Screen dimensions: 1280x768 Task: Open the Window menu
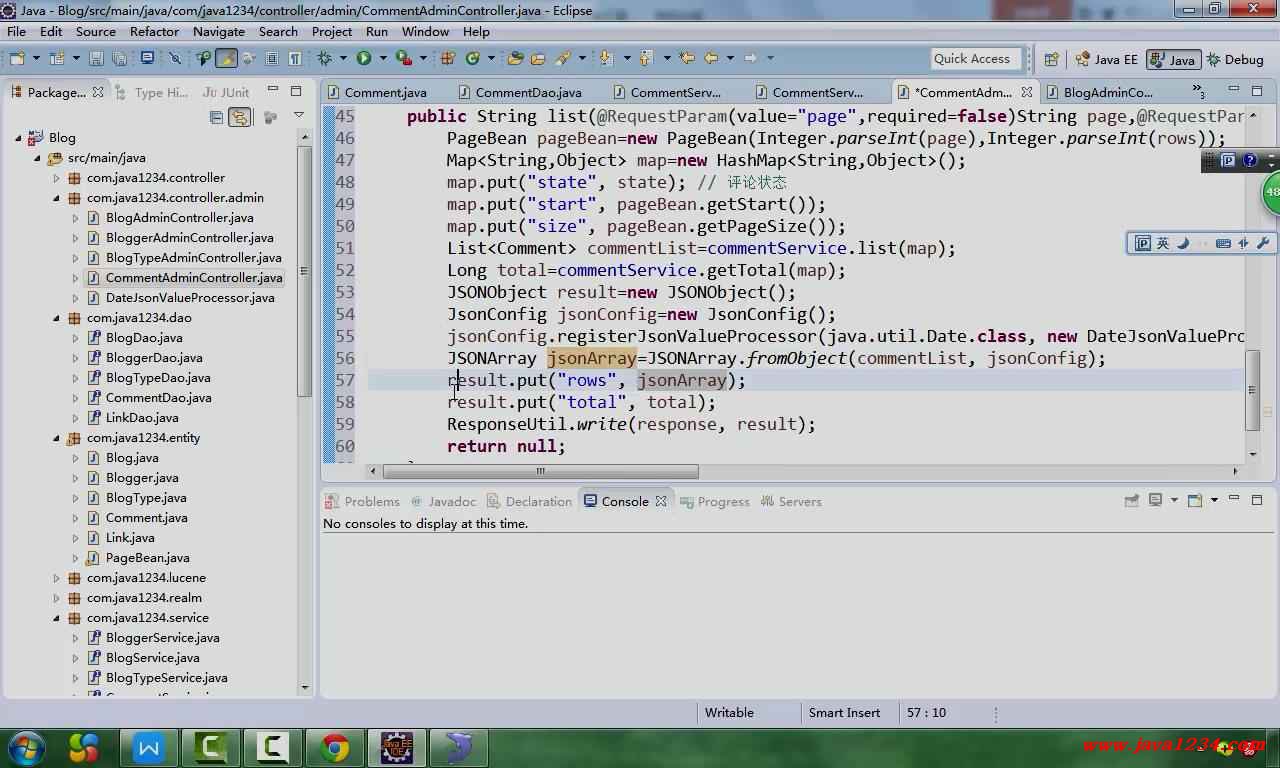(x=425, y=31)
